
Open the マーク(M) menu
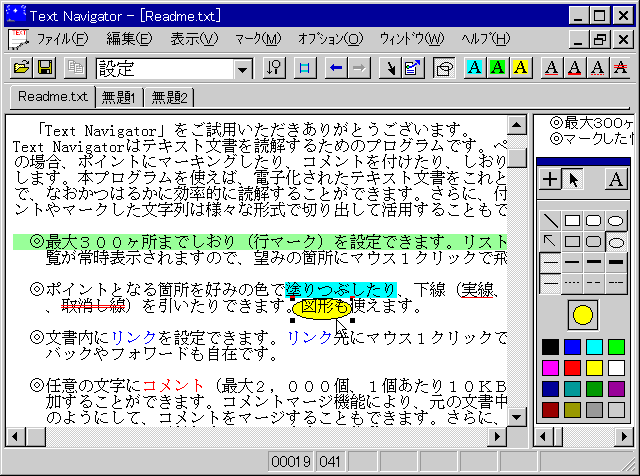coord(258,39)
